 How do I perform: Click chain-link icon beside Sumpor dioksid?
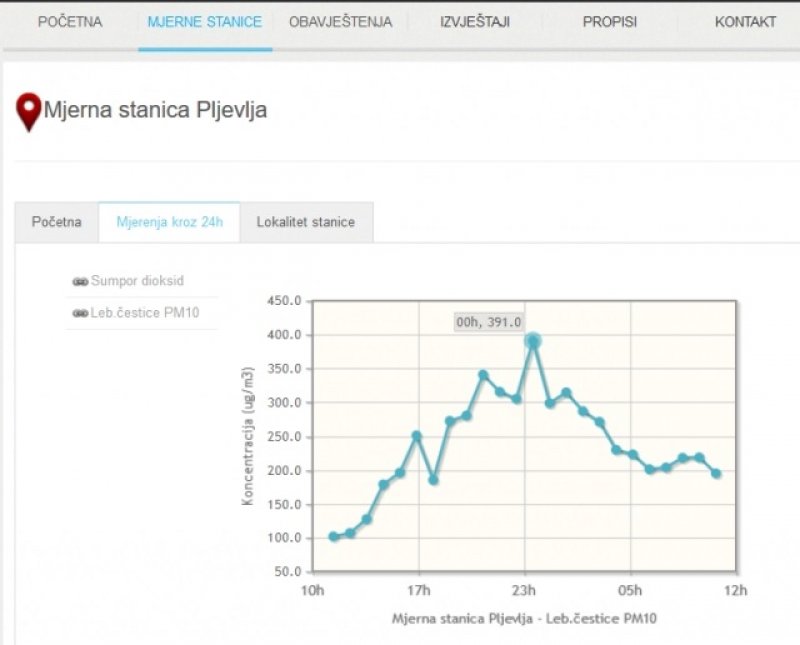pyautogui.click(x=80, y=282)
